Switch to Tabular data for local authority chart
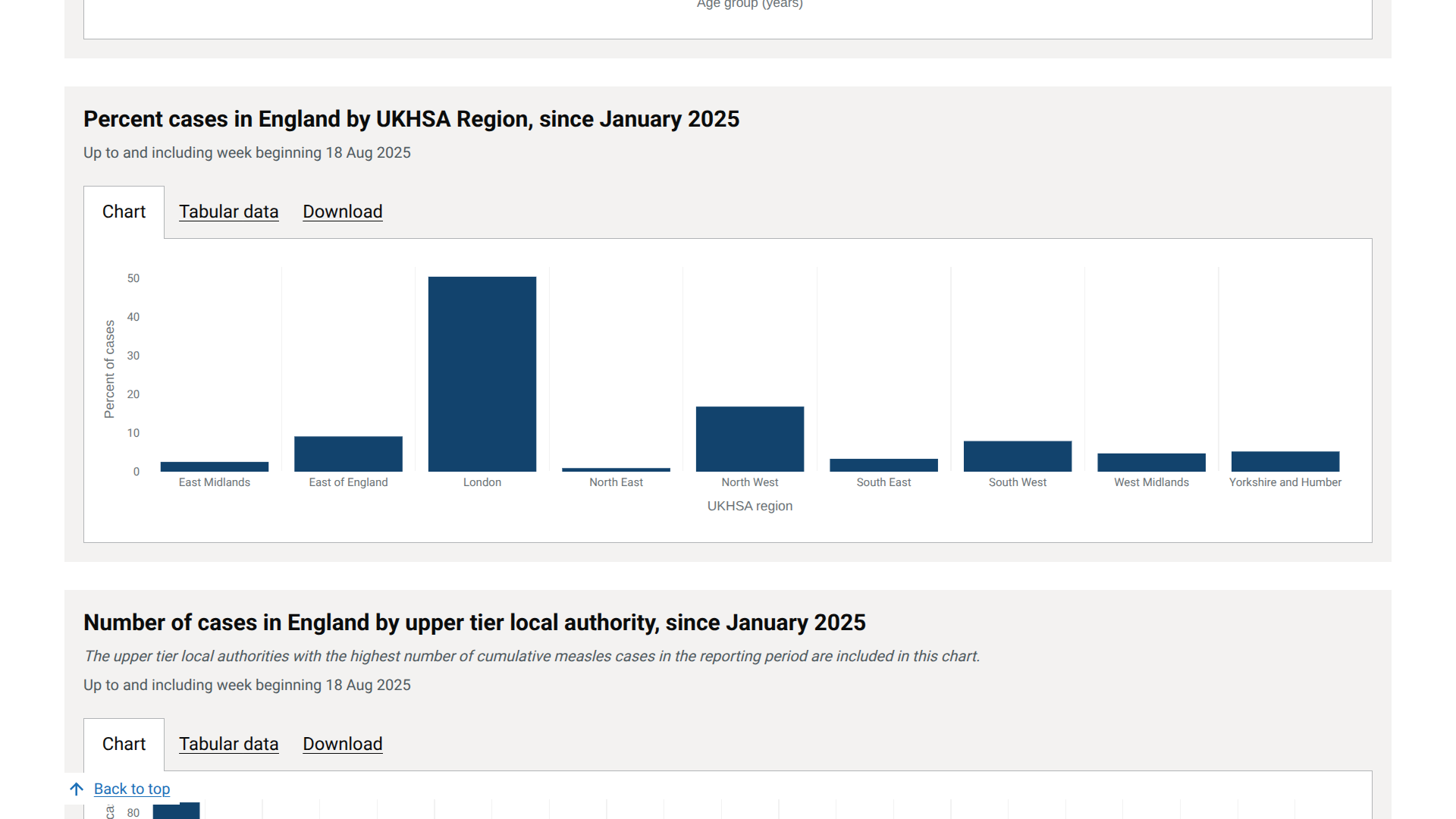Screen dimensions: 1456x819 (x=228, y=744)
